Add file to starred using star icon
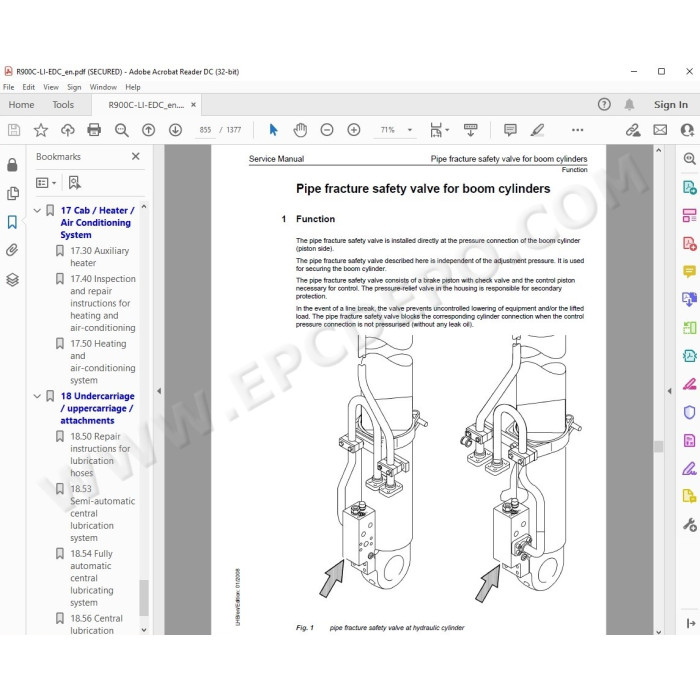Screen dimensions: 700x700 (41, 130)
